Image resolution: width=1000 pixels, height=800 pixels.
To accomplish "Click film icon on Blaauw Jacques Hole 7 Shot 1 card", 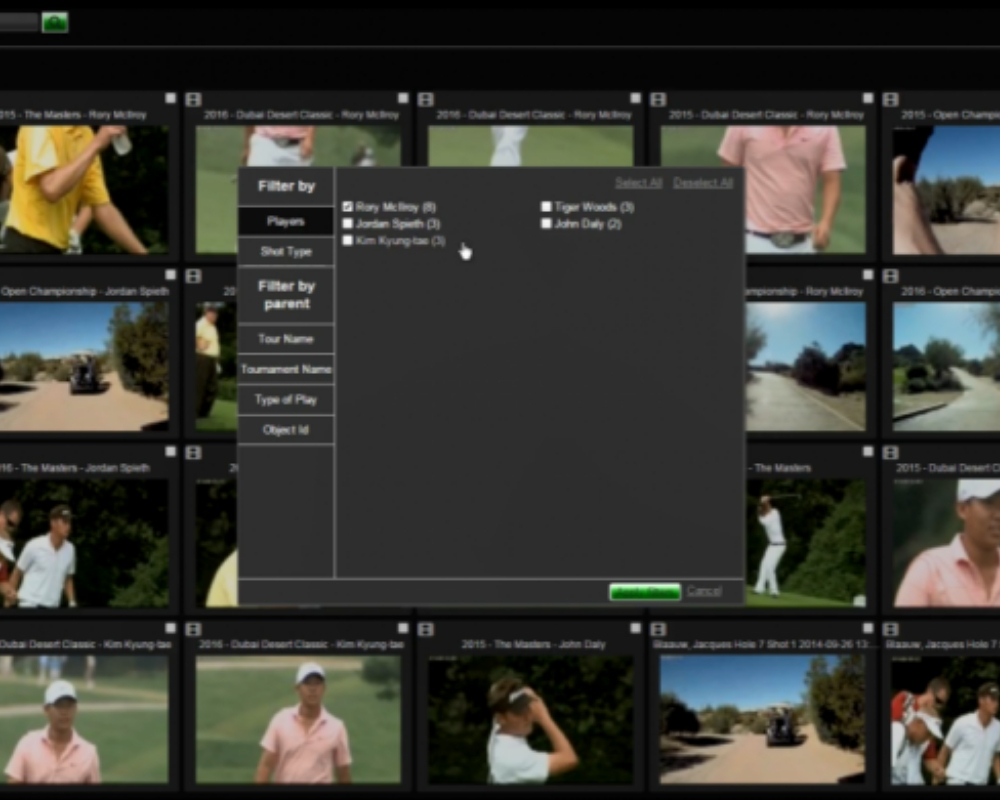I will click(x=658, y=630).
